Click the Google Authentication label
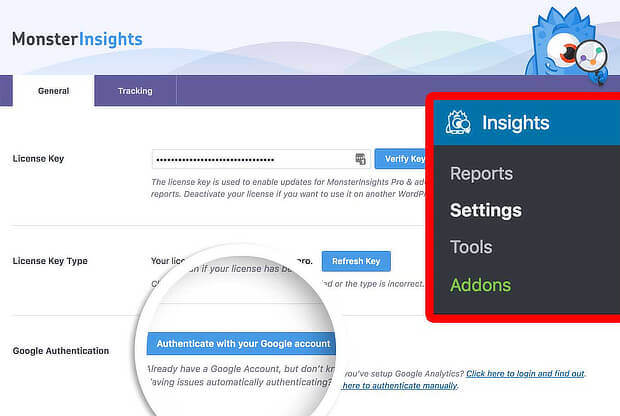 61,351
